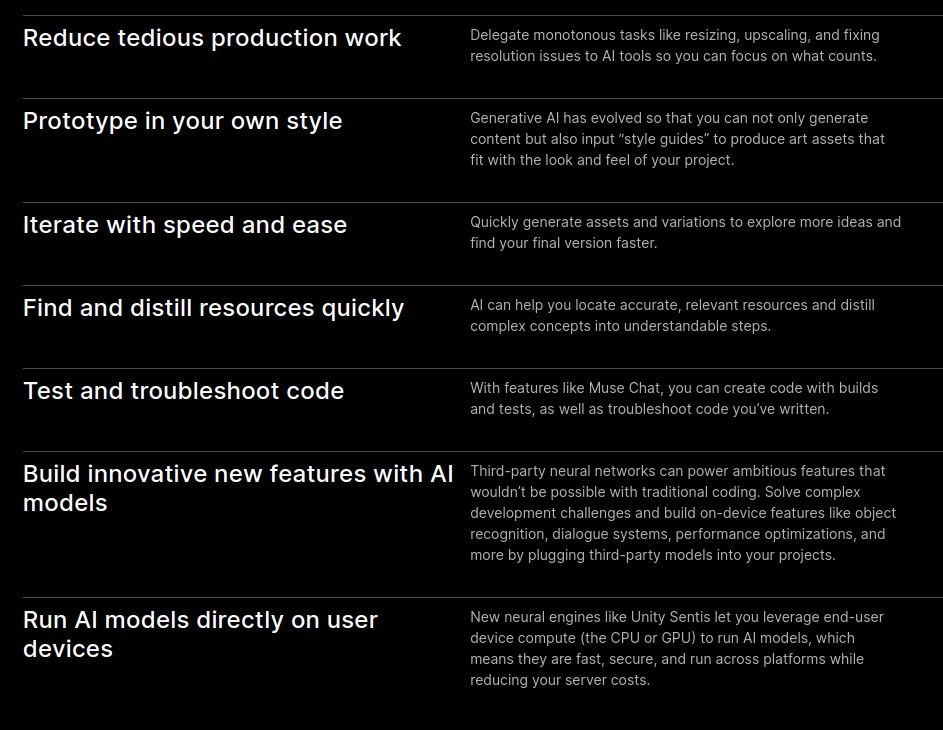Click the "Reduce tedious production work" heading
Screen dimensions: 943x730
click(x=212, y=38)
